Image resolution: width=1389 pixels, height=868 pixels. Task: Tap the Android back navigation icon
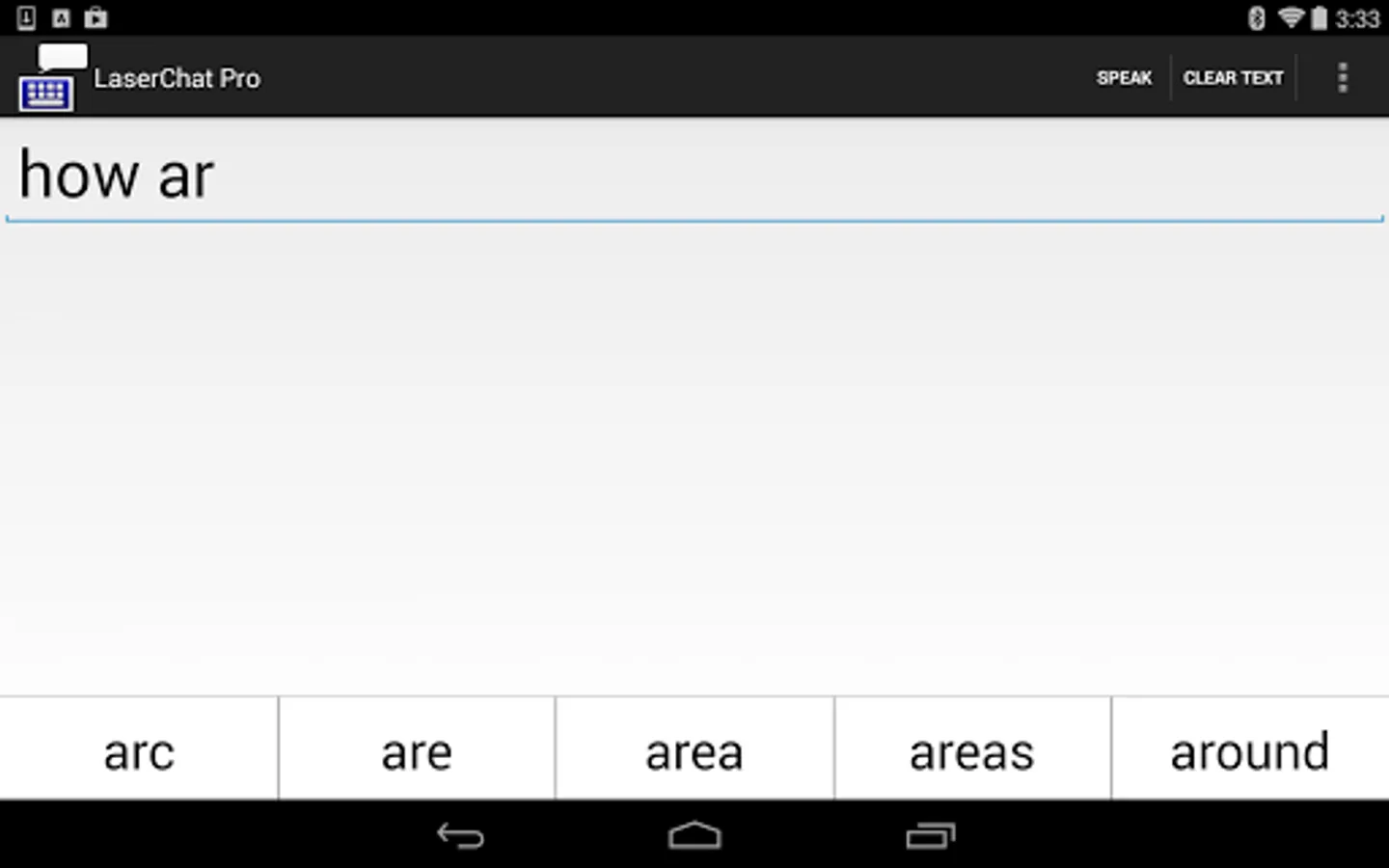pos(460,835)
